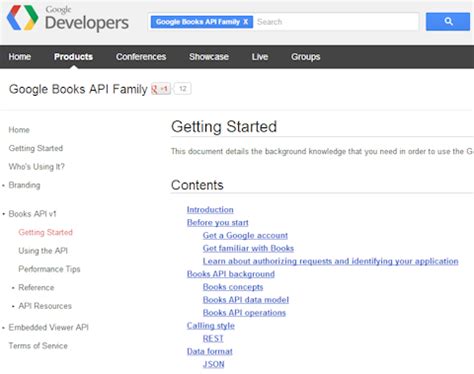Select the red Getting Started under Books API v1
Screen dimensions: 474x374
pos(45,232)
